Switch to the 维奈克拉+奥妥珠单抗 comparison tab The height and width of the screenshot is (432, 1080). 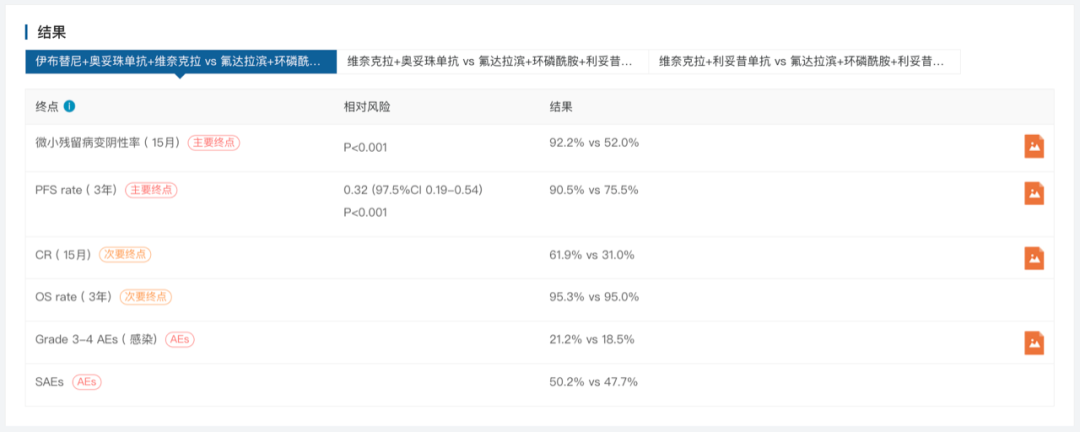coord(492,62)
